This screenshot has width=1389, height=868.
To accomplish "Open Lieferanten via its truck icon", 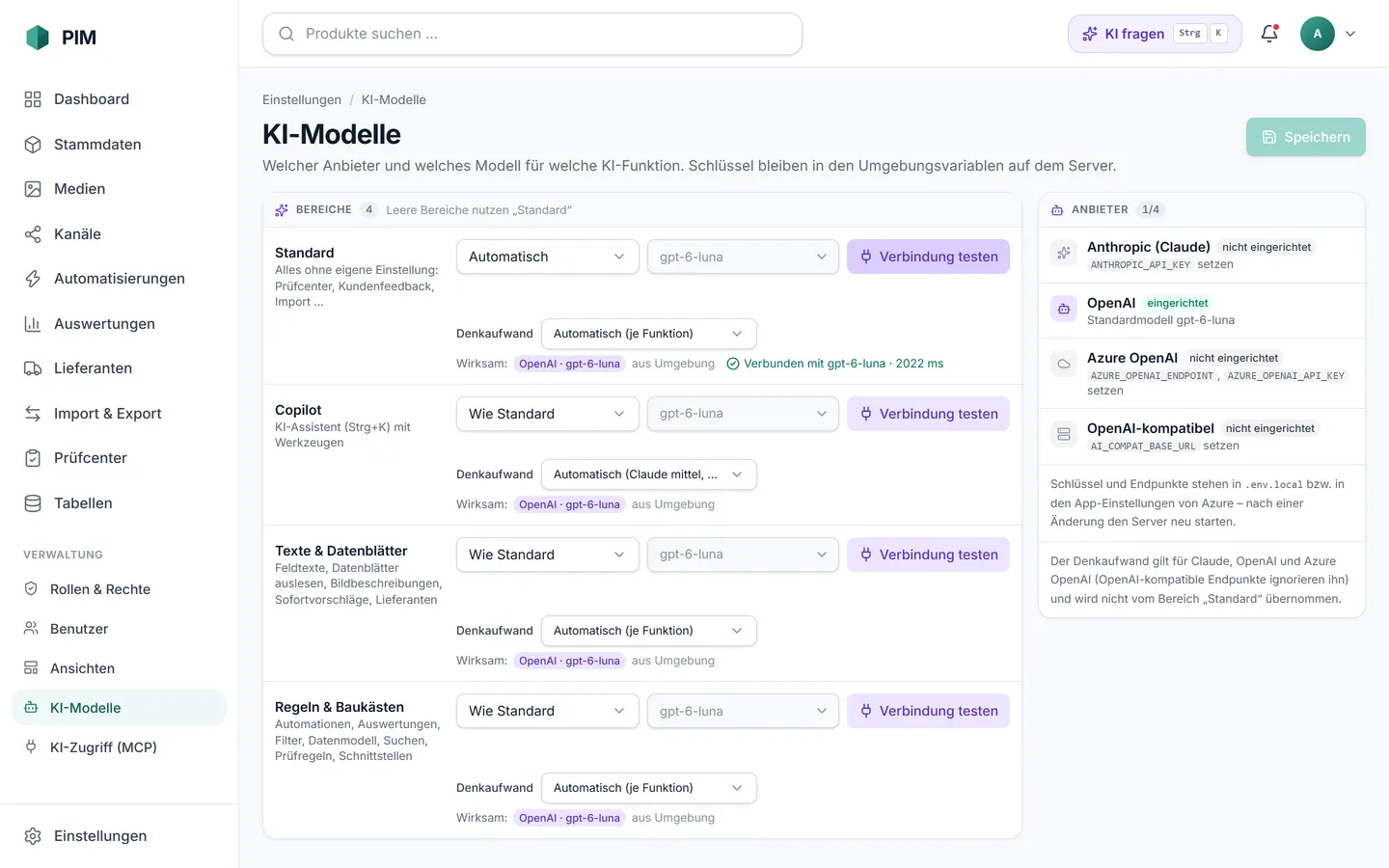I will pyautogui.click(x=33, y=368).
